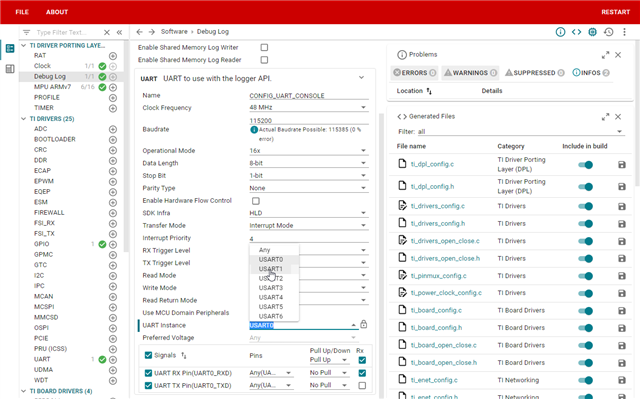
Task: Open the ti_enet_config.c file link
Action: tap(434, 380)
